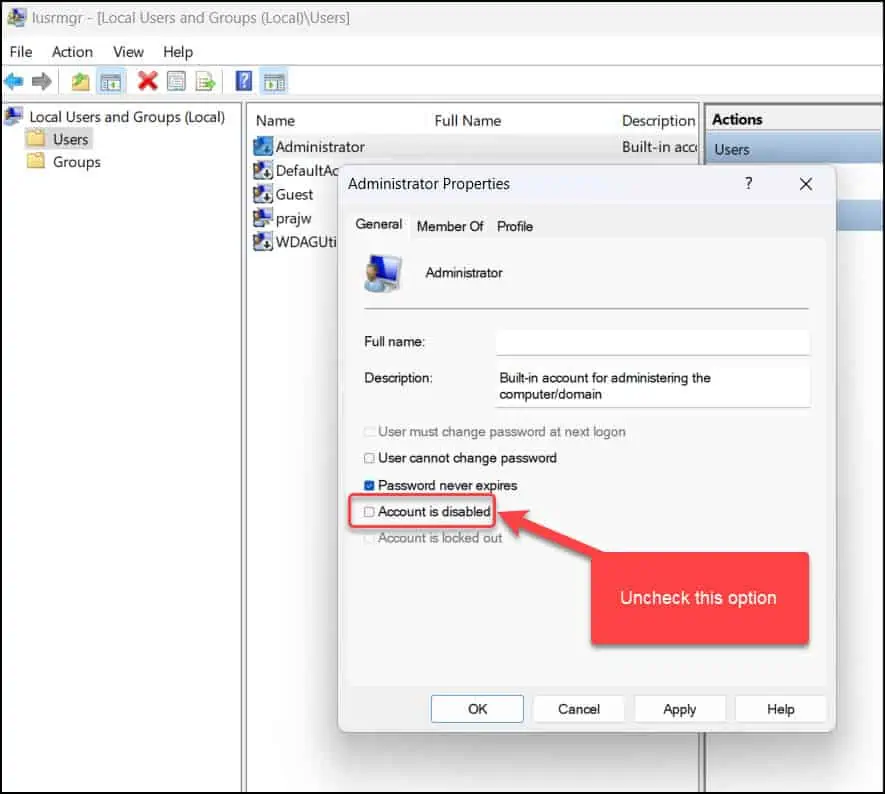Click the Back arrow toolbar icon
This screenshot has width=885, height=794.
point(14,82)
